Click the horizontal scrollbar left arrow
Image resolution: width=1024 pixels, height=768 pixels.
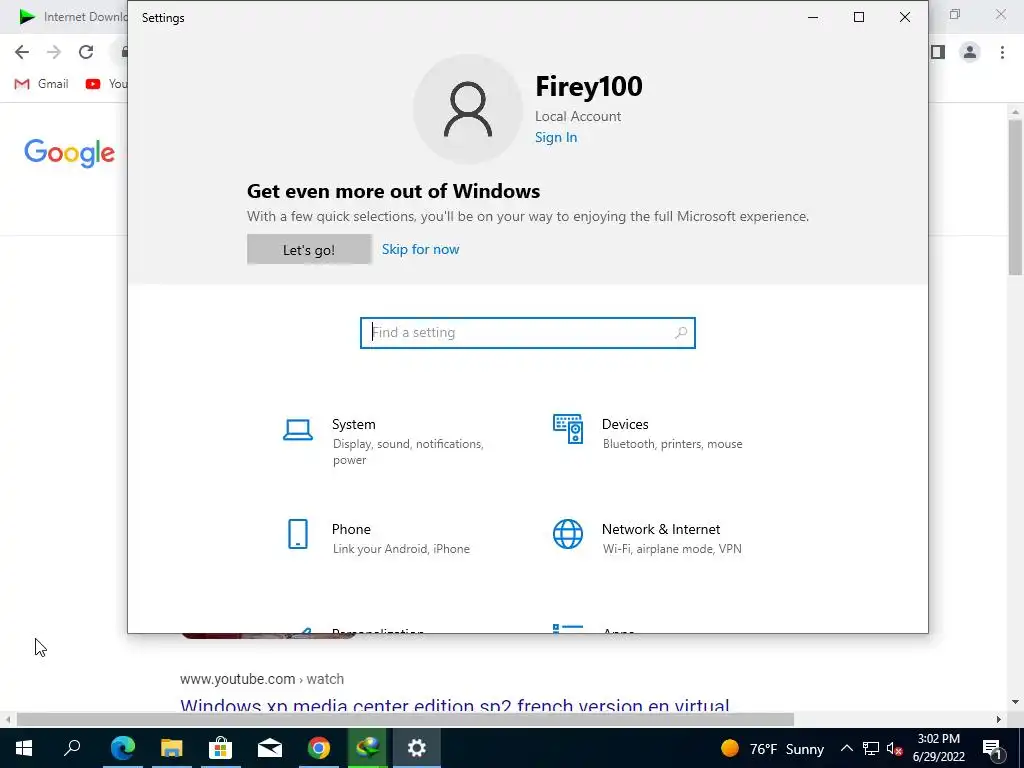click(7, 719)
